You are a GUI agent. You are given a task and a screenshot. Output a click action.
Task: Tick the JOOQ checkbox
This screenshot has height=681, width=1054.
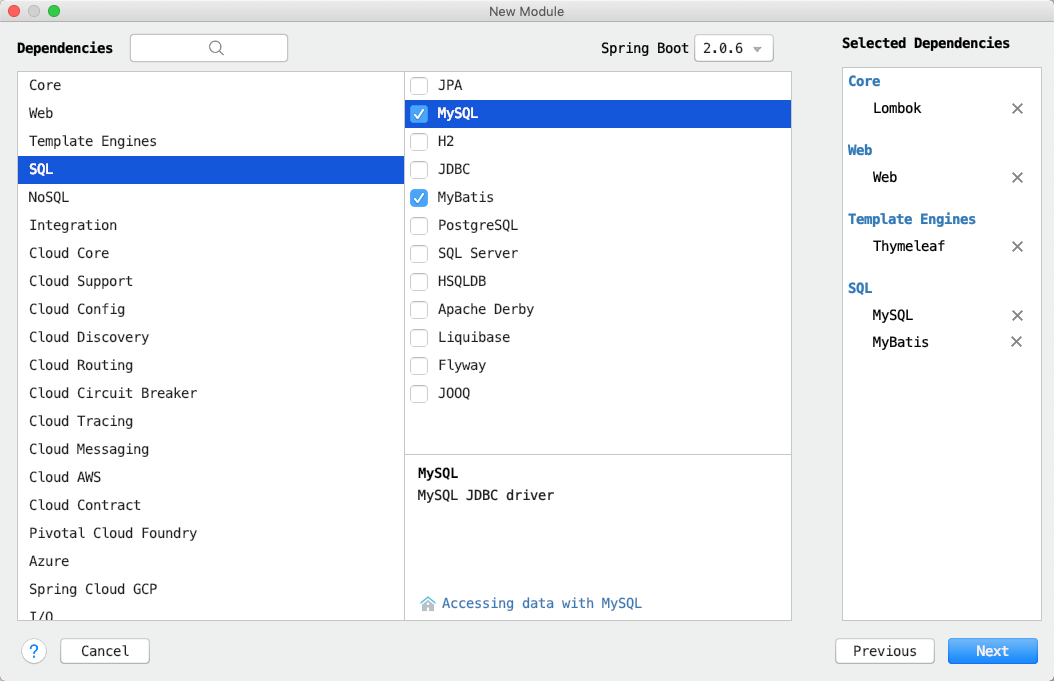point(419,394)
